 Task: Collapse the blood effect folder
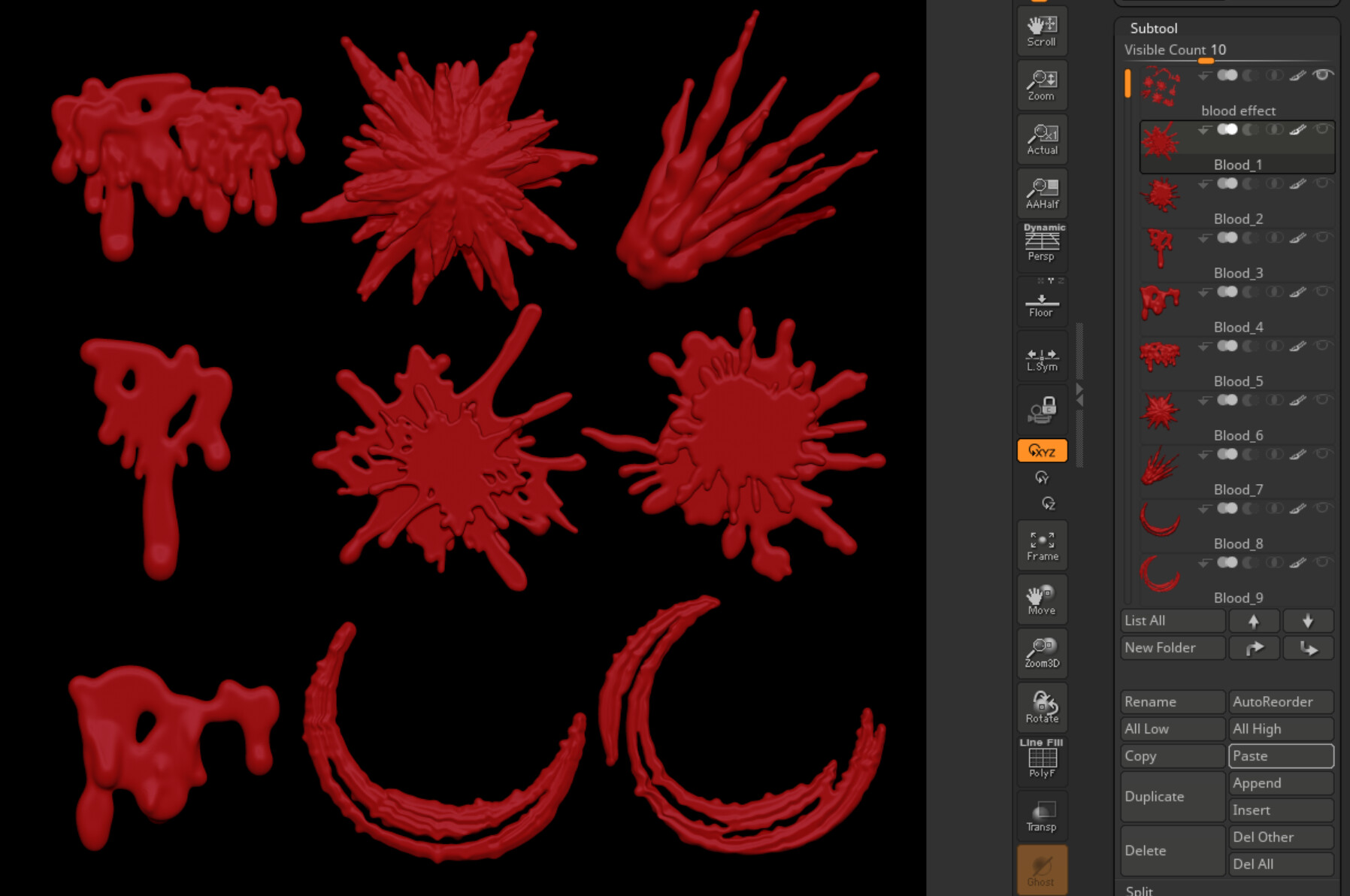pyautogui.click(x=1203, y=74)
